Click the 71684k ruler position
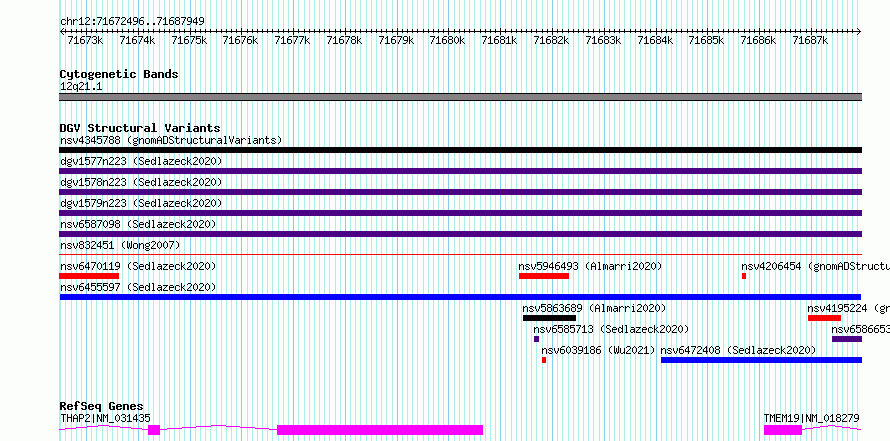The image size is (890, 441). coord(655,40)
